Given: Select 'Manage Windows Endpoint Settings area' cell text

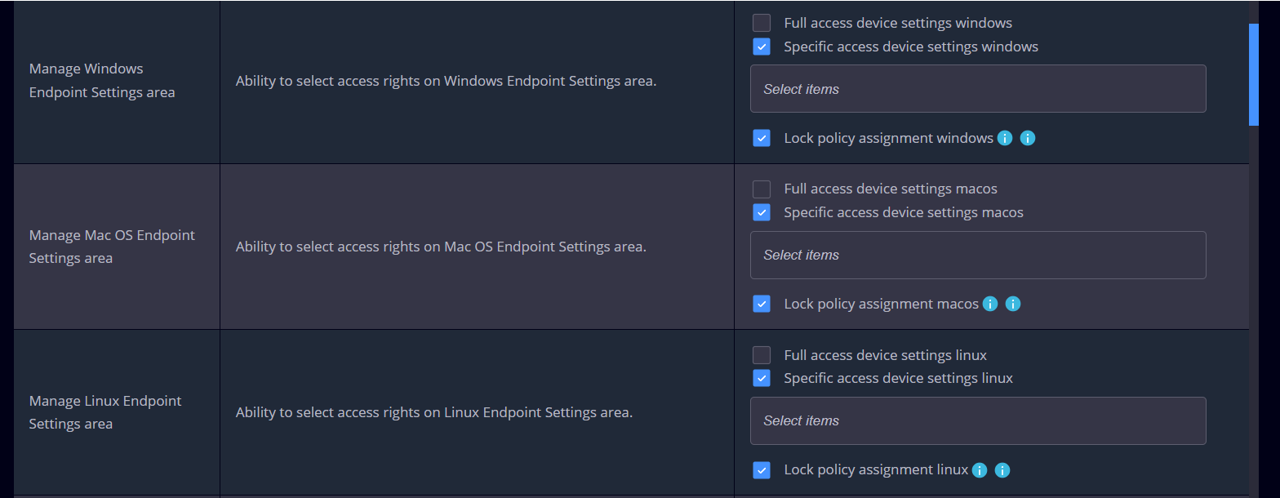Looking at the screenshot, I should pyautogui.click(x=102, y=80).
